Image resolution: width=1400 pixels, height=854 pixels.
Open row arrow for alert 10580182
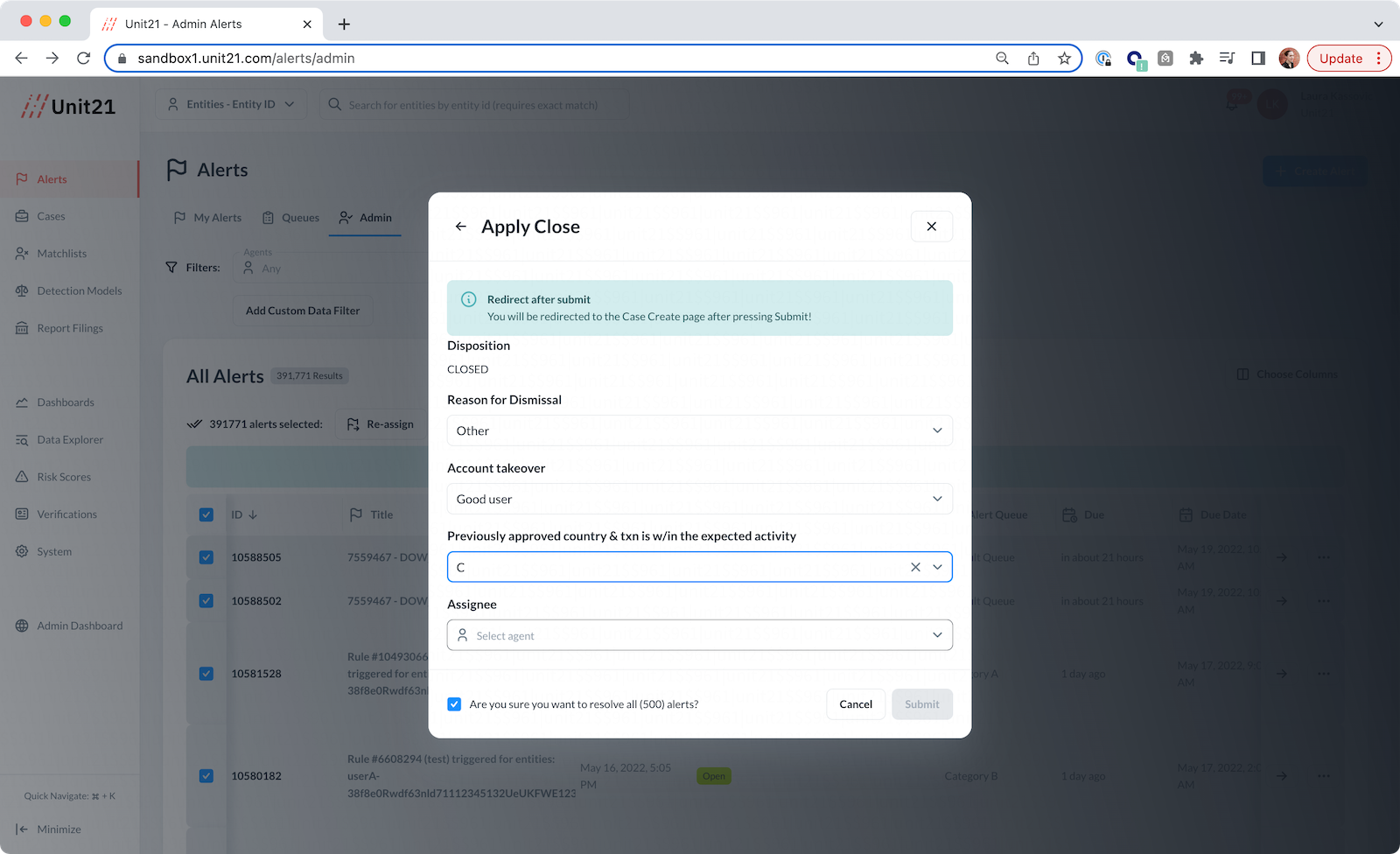point(1282,776)
